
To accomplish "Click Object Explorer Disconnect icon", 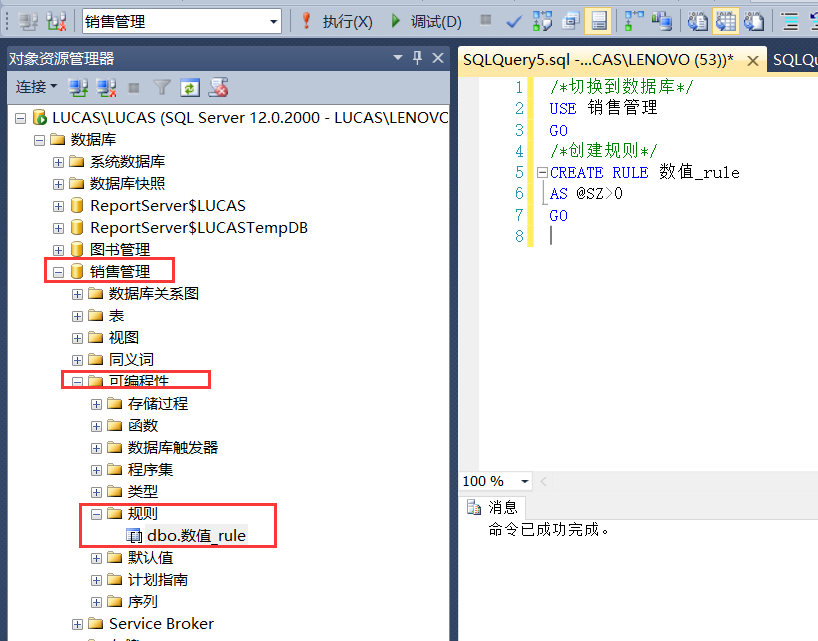I will point(106,88).
